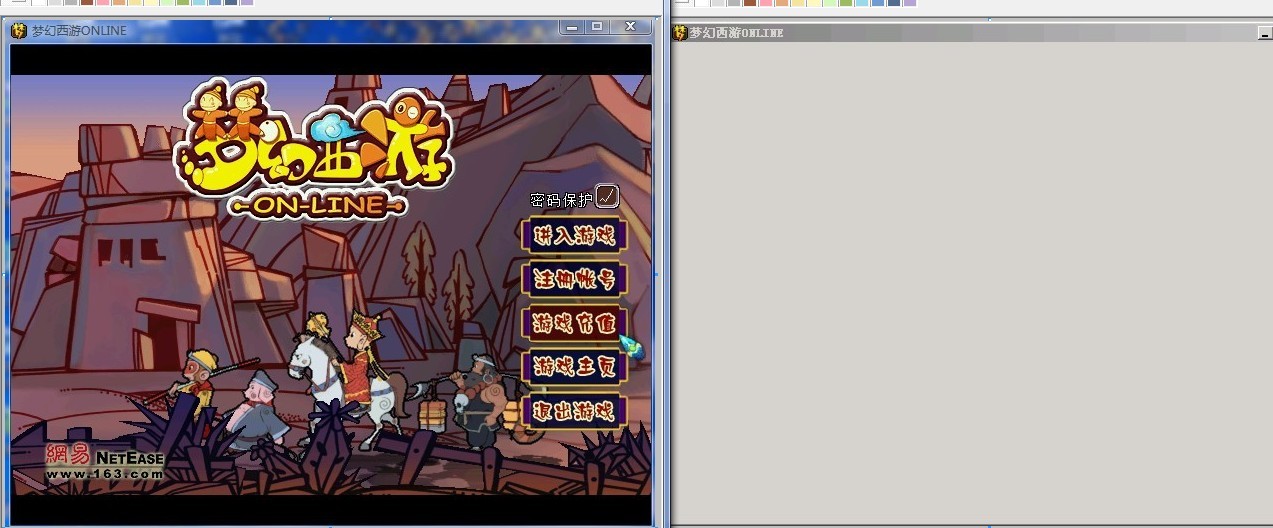Maximize the left 梦幻西游ONLINE window
The height and width of the screenshot is (528, 1273).
597,26
